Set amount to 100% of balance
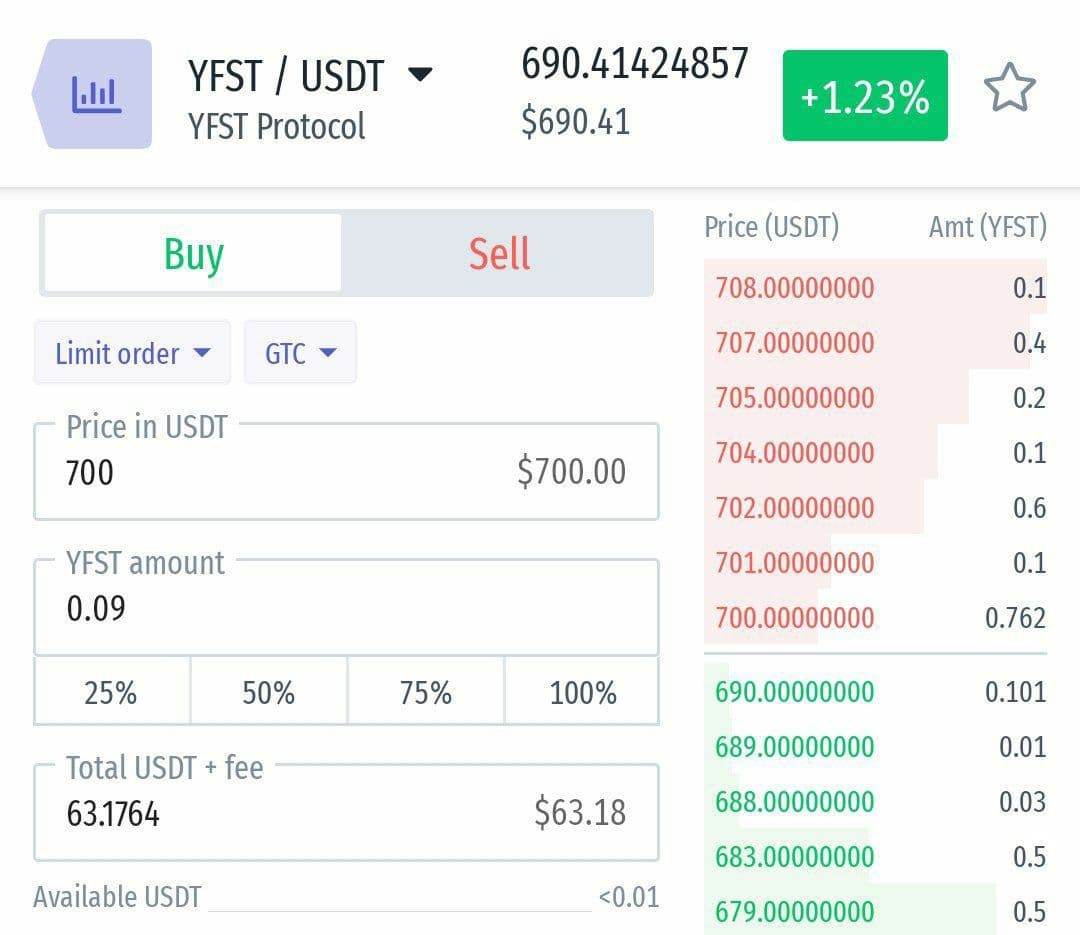Viewport: 1080px width, 935px height. [x=583, y=692]
